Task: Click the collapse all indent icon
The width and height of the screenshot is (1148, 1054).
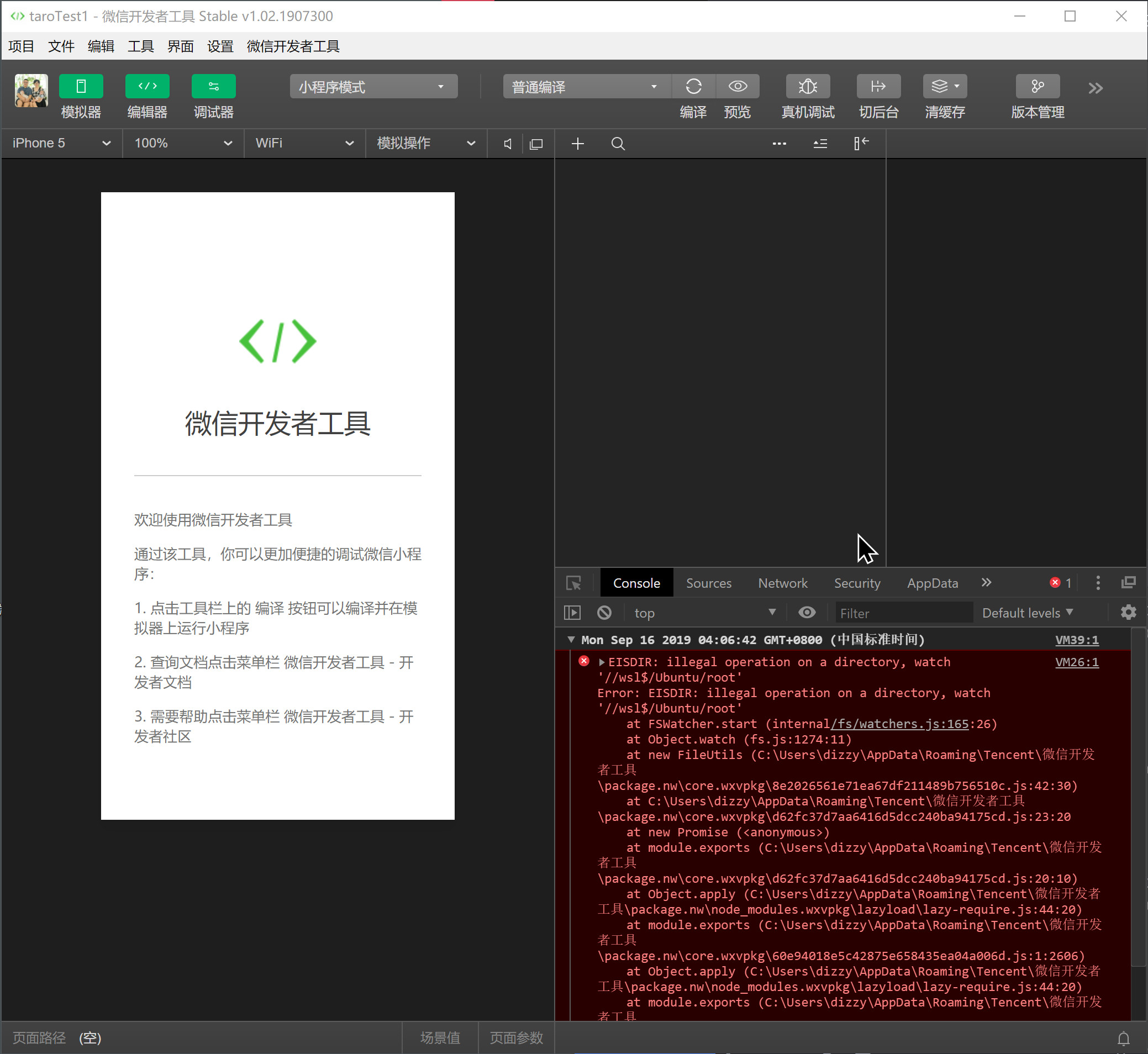Action: 820,144
